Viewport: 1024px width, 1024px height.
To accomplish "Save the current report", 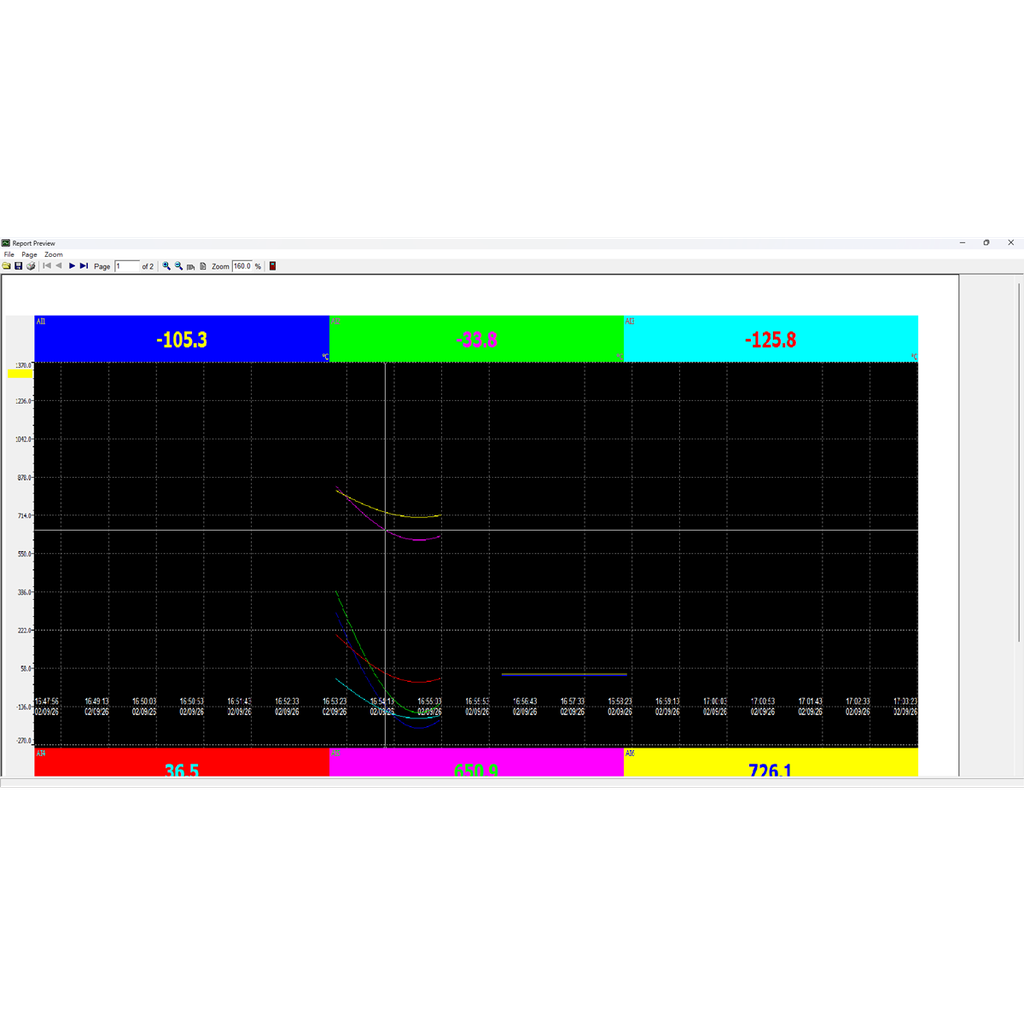I will (18, 266).
